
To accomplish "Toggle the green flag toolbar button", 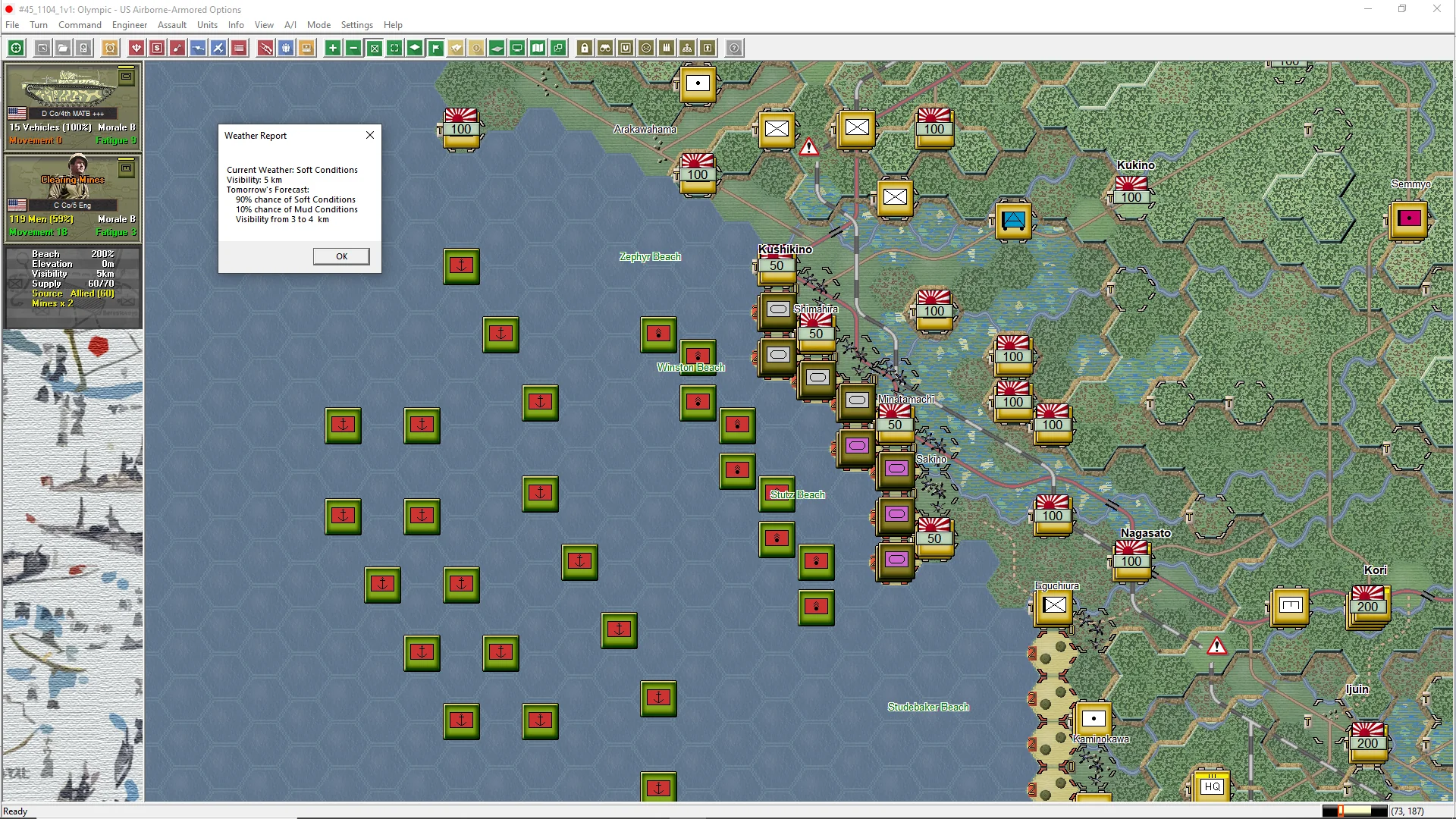I will 435,49.
